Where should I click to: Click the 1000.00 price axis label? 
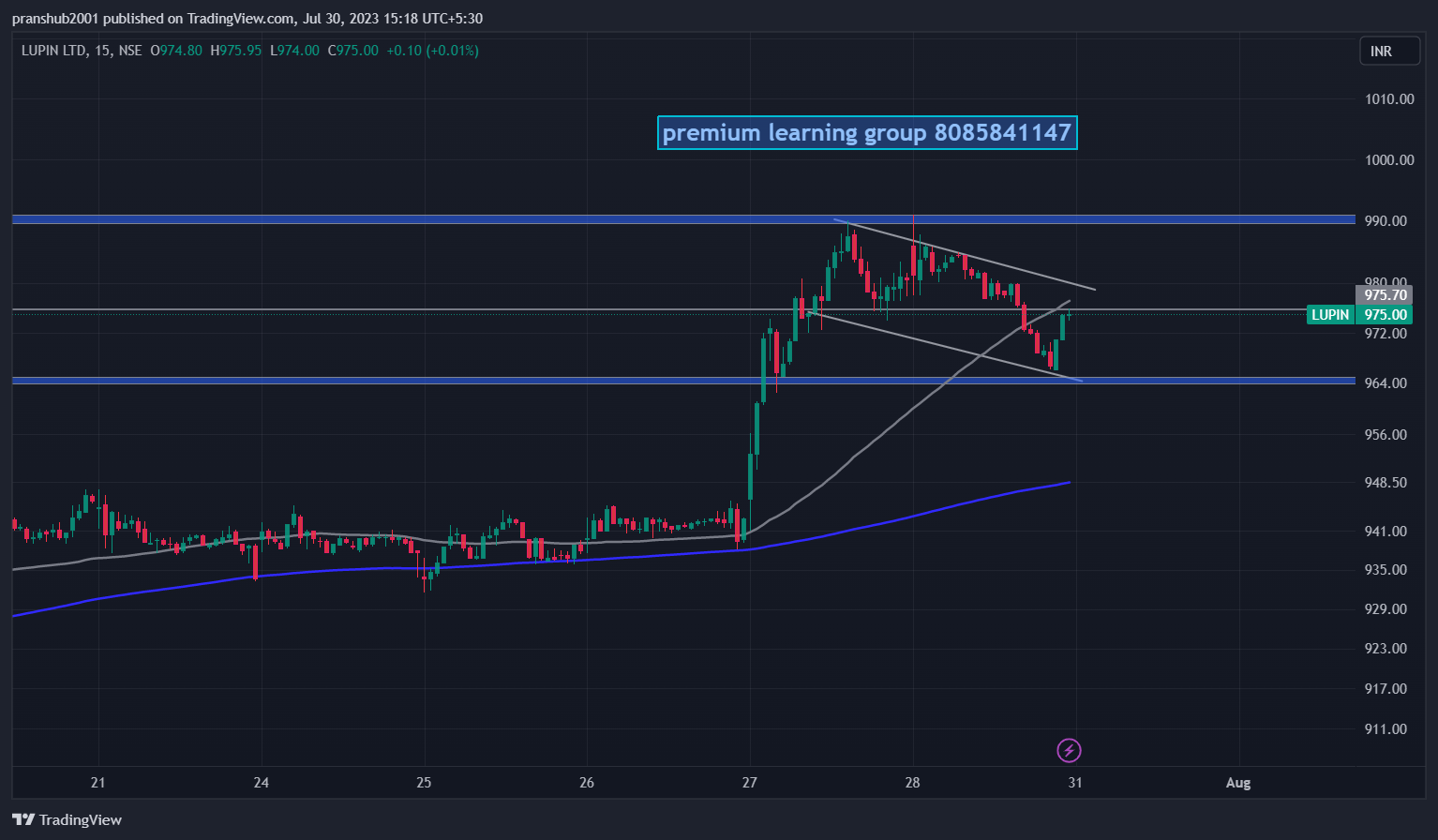[1389, 160]
